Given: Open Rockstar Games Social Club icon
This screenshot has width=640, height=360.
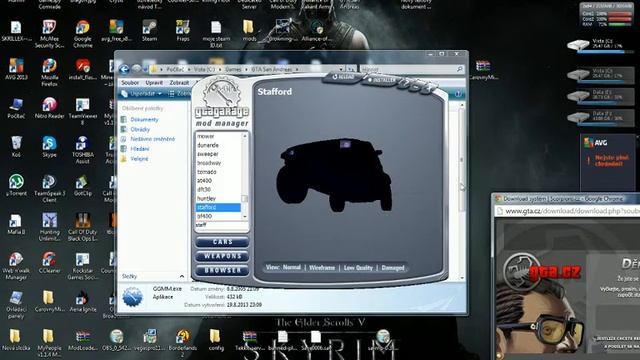Looking at the screenshot, I should (83, 265).
